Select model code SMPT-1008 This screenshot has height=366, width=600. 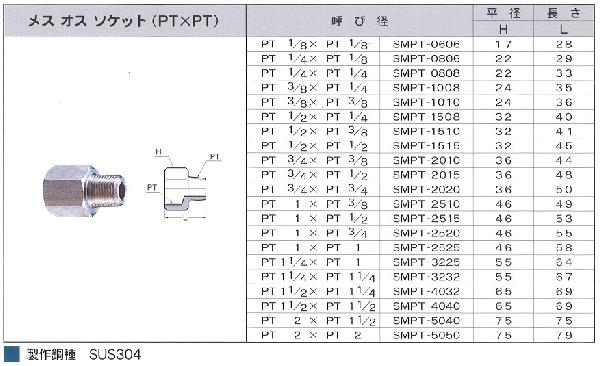coord(426,88)
